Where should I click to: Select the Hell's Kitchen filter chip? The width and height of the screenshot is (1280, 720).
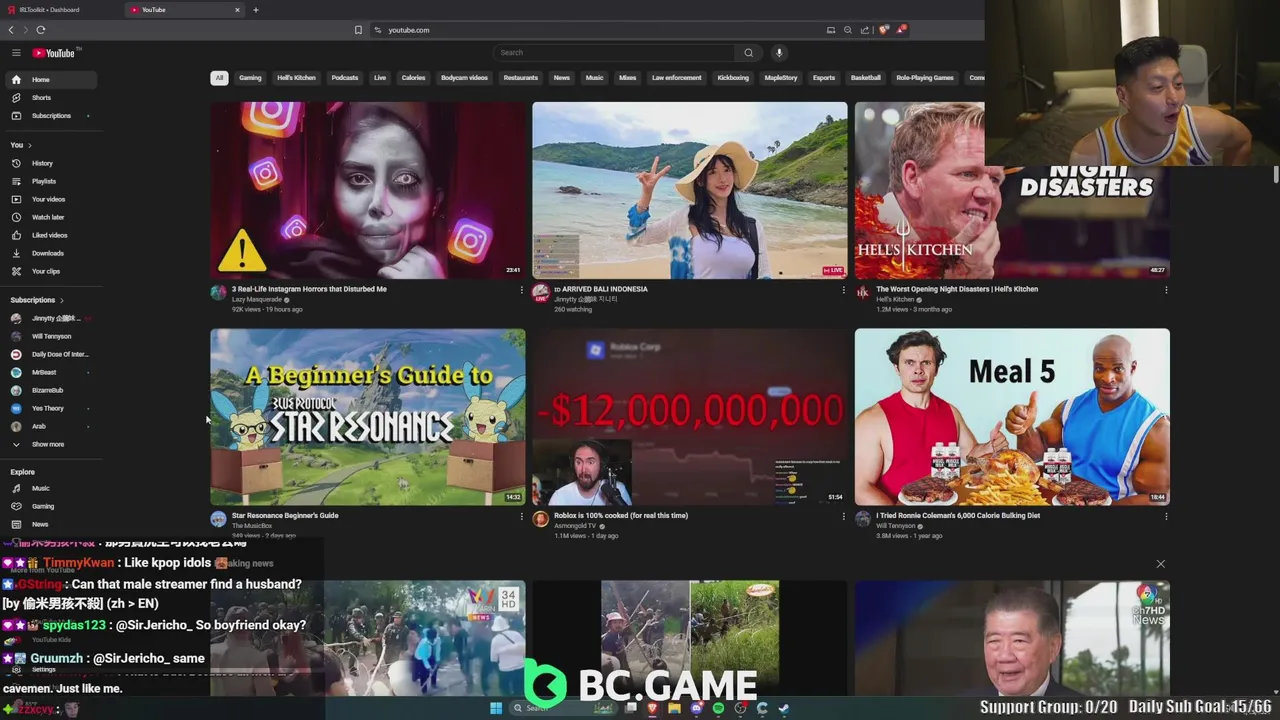(x=296, y=78)
